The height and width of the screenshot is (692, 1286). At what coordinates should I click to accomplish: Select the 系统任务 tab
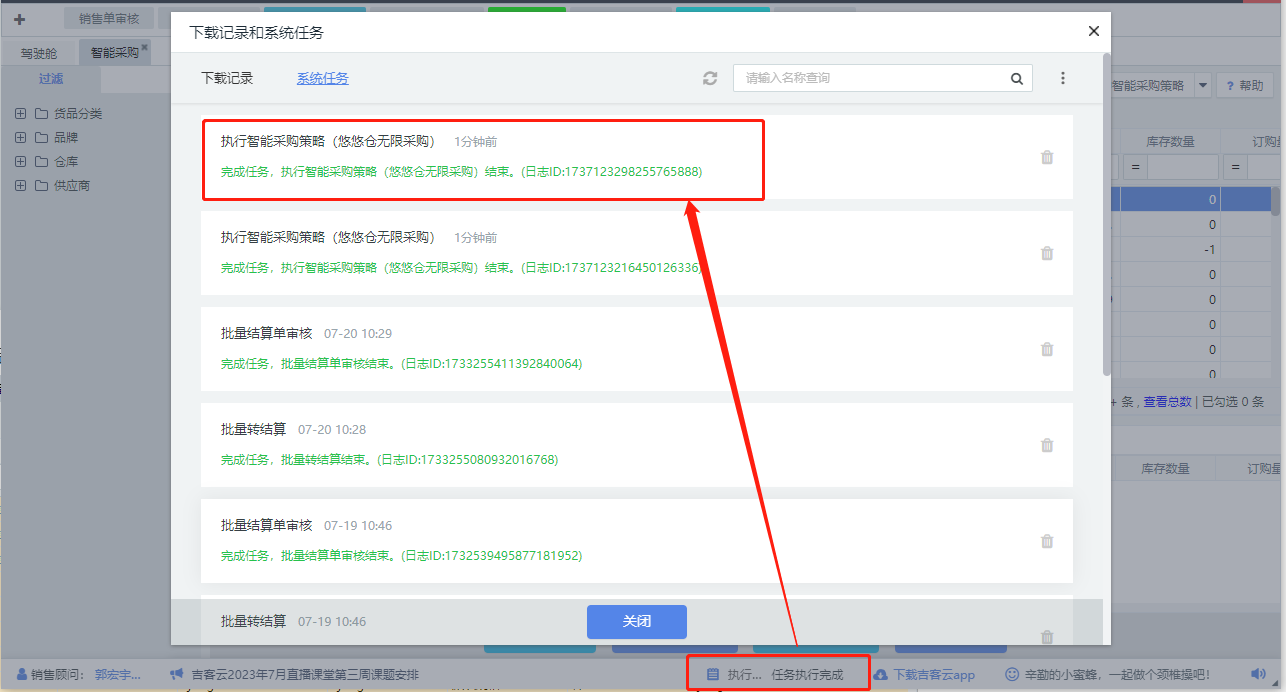click(x=322, y=78)
